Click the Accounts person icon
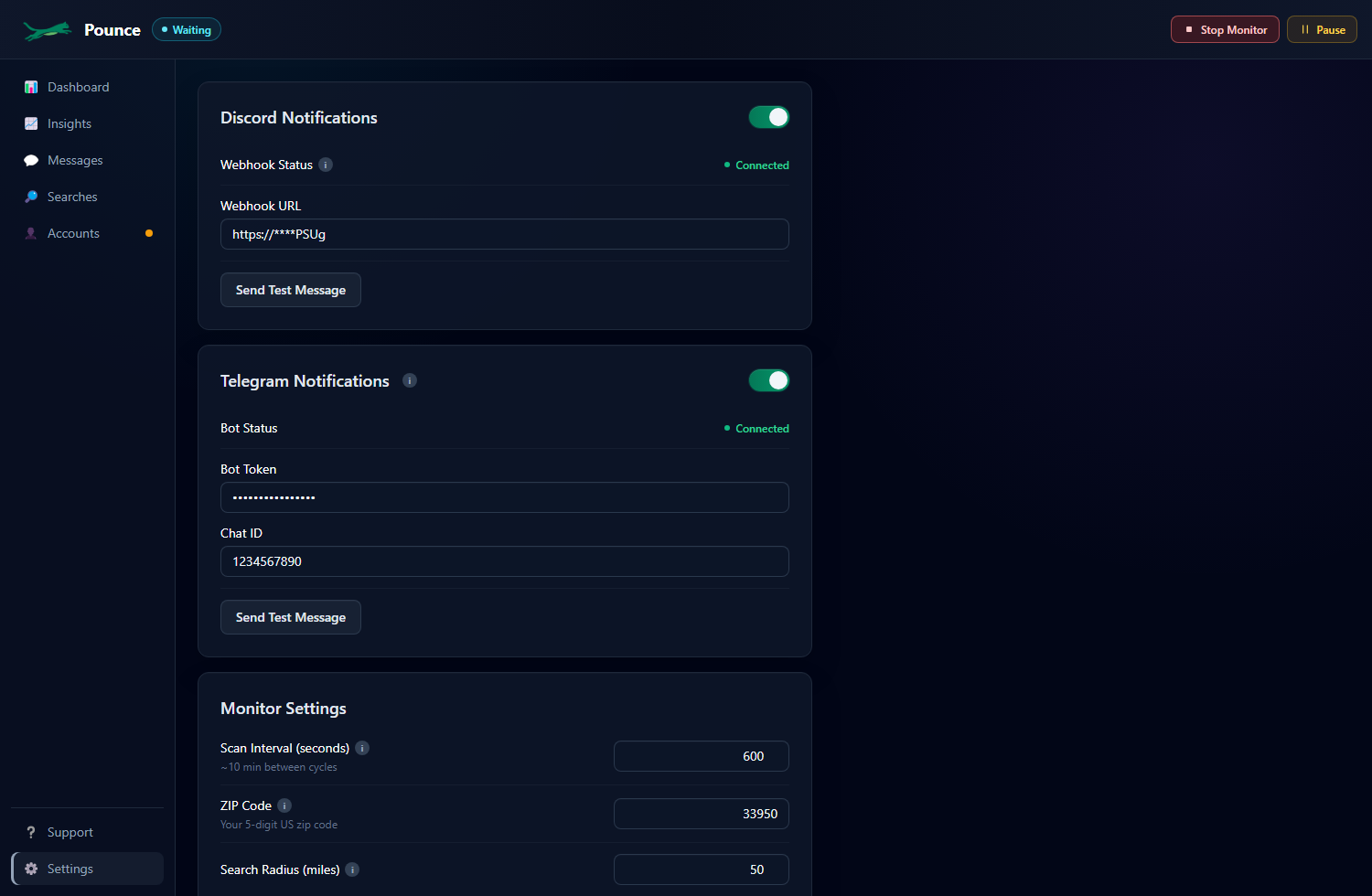1372x896 pixels. tap(31, 233)
